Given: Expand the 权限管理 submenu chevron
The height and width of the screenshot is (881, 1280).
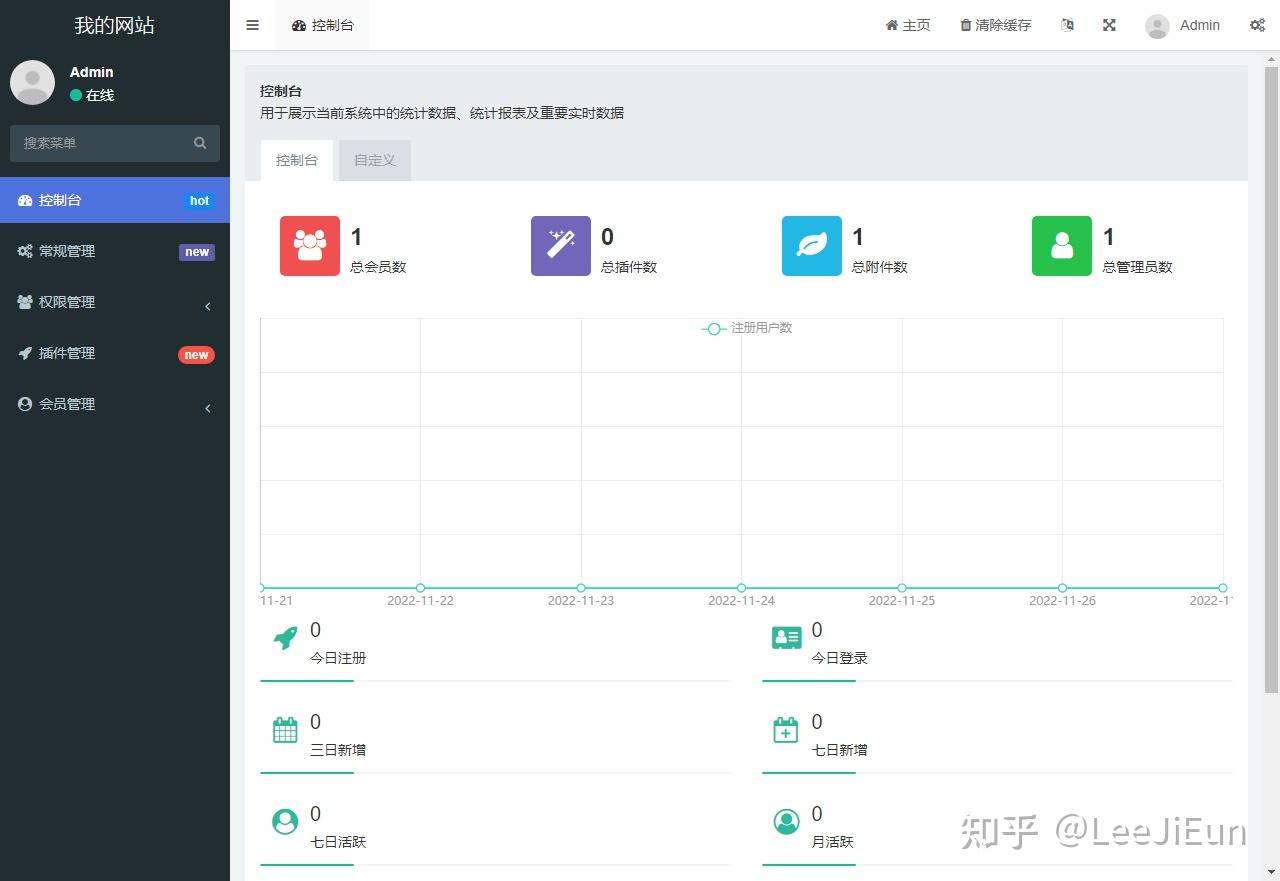Looking at the screenshot, I should [x=207, y=307].
